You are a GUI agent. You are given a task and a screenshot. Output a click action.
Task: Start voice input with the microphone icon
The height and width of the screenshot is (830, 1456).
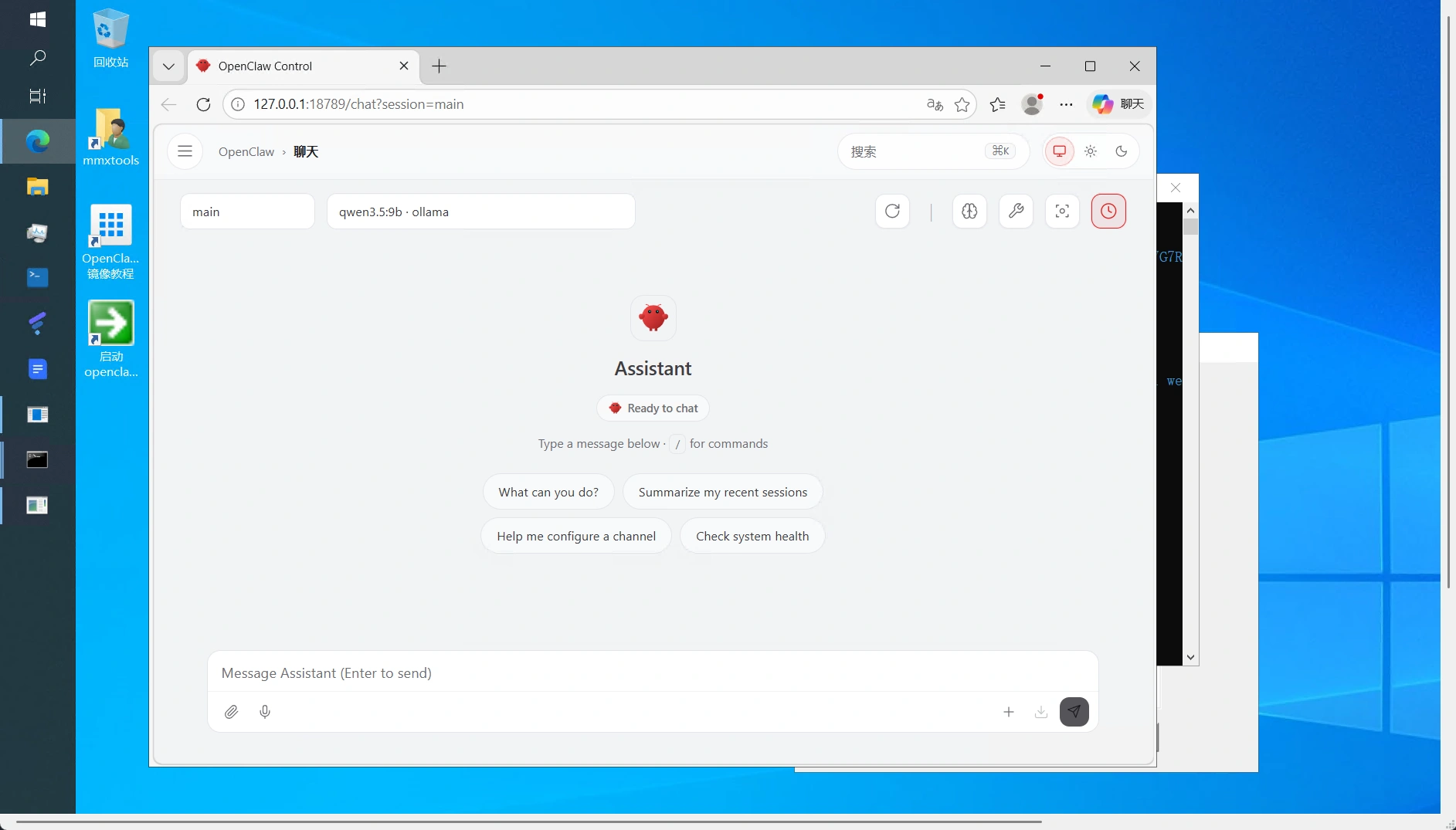(x=265, y=712)
